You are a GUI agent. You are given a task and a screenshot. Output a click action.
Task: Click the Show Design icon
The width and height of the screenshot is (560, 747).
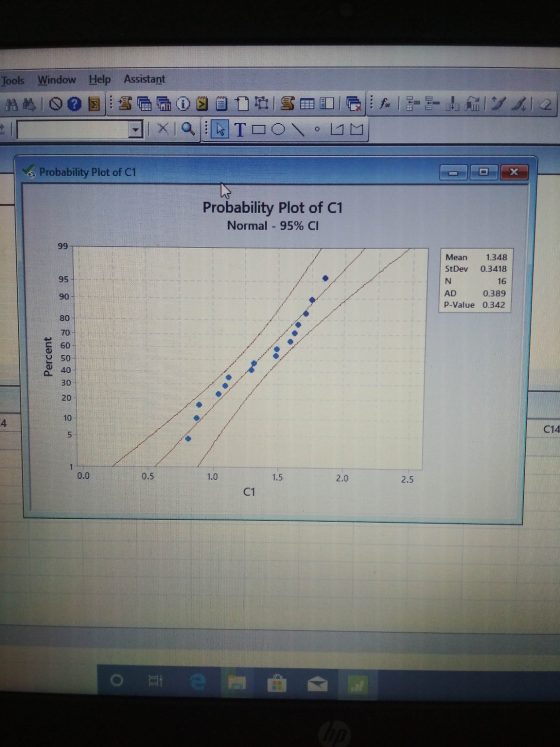pyautogui.click(x=261, y=103)
